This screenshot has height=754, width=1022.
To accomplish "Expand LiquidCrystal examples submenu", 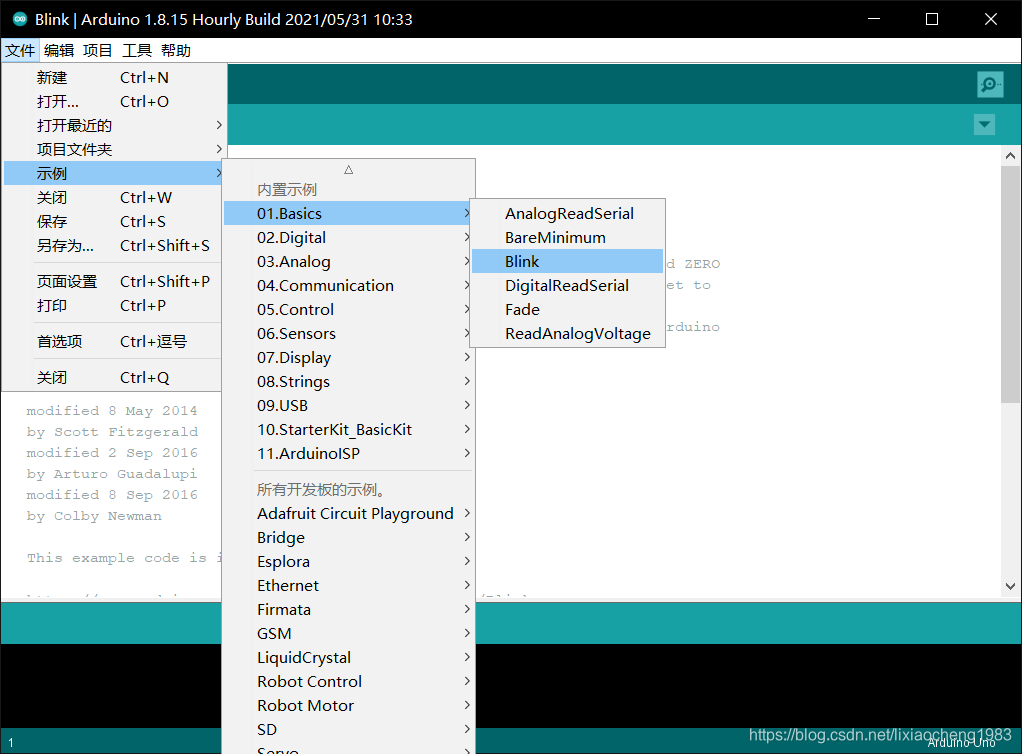I will pyautogui.click(x=348, y=658).
